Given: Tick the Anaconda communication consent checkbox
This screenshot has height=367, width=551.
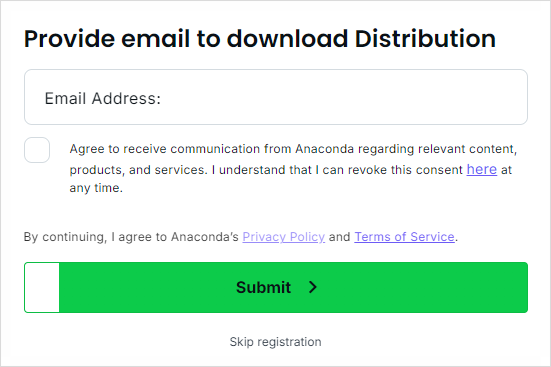Looking at the screenshot, I should pyautogui.click(x=37, y=150).
